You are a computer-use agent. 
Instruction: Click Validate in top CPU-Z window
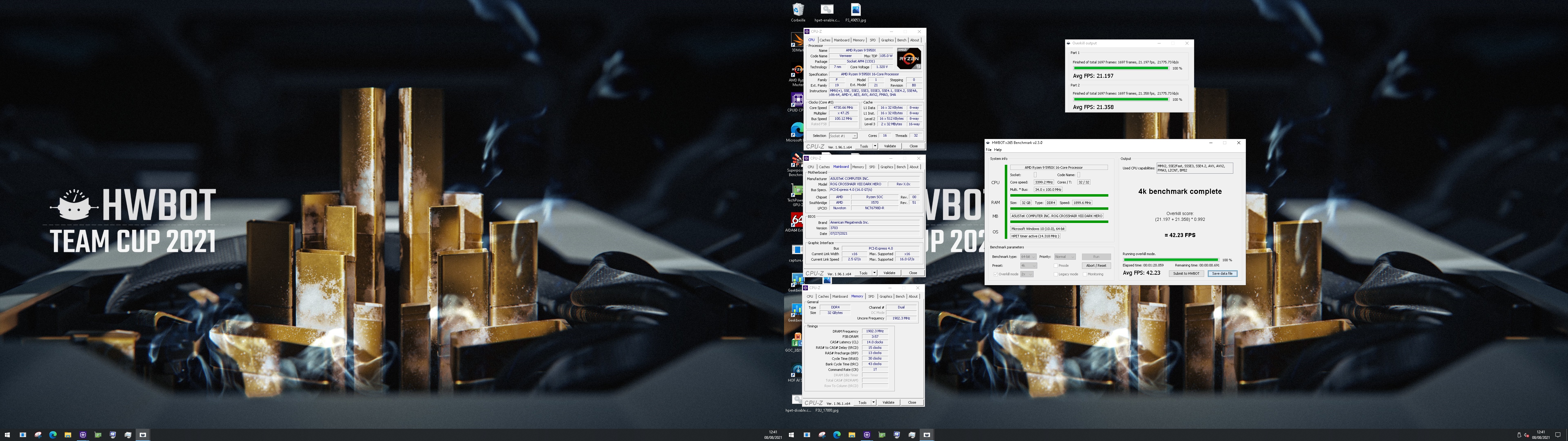[x=890, y=146]
